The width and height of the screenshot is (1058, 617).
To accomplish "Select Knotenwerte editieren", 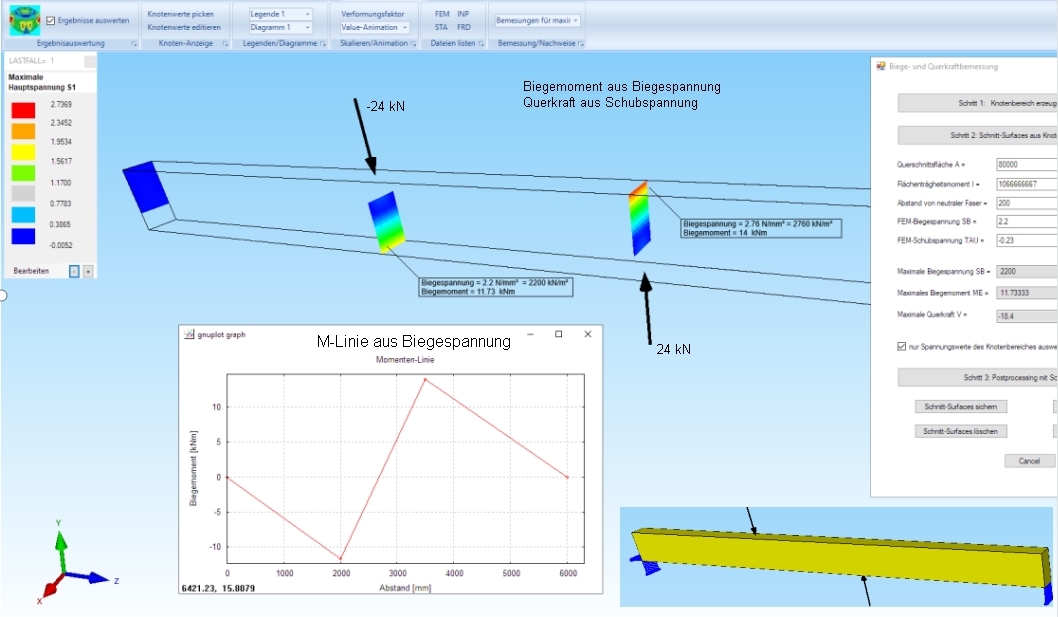I will 184,28.
